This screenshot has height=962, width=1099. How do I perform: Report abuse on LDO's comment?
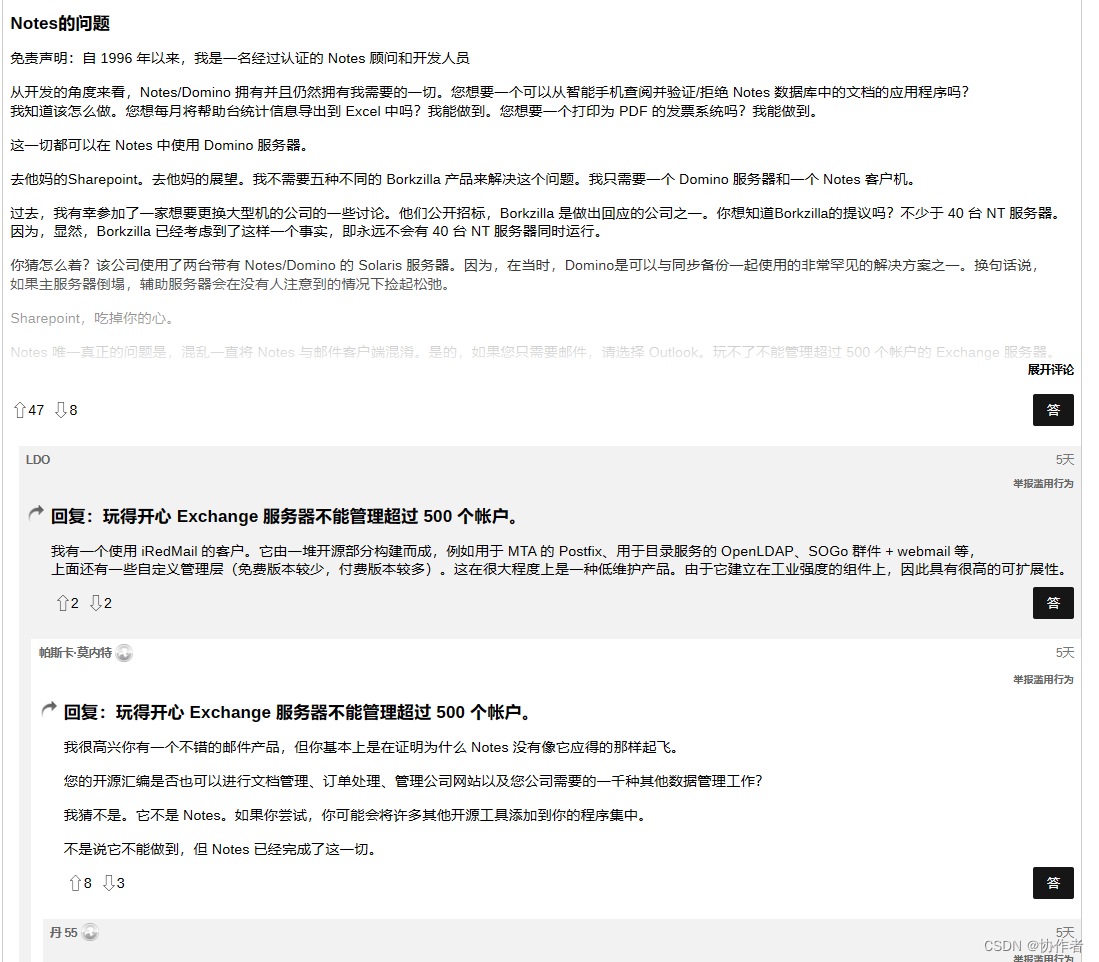1043,483
